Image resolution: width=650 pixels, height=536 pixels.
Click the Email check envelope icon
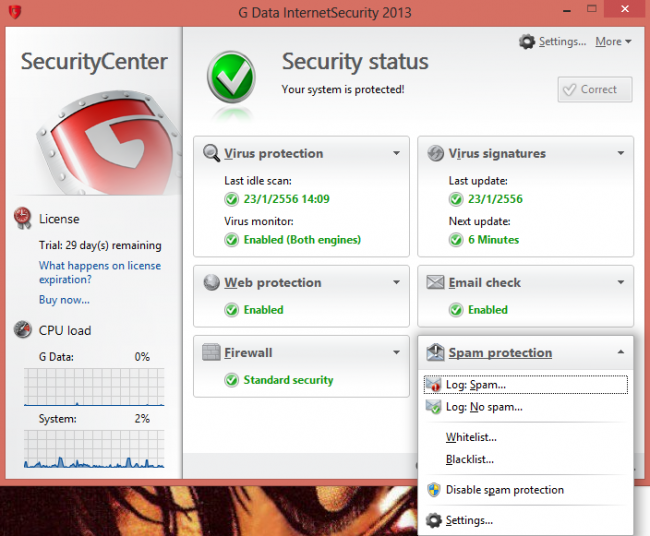435,283
